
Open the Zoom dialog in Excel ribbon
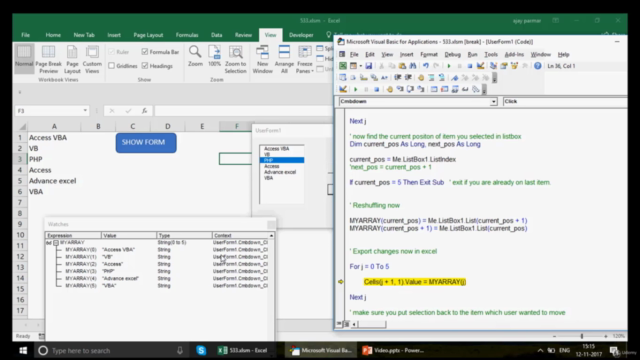coord(195,56)
